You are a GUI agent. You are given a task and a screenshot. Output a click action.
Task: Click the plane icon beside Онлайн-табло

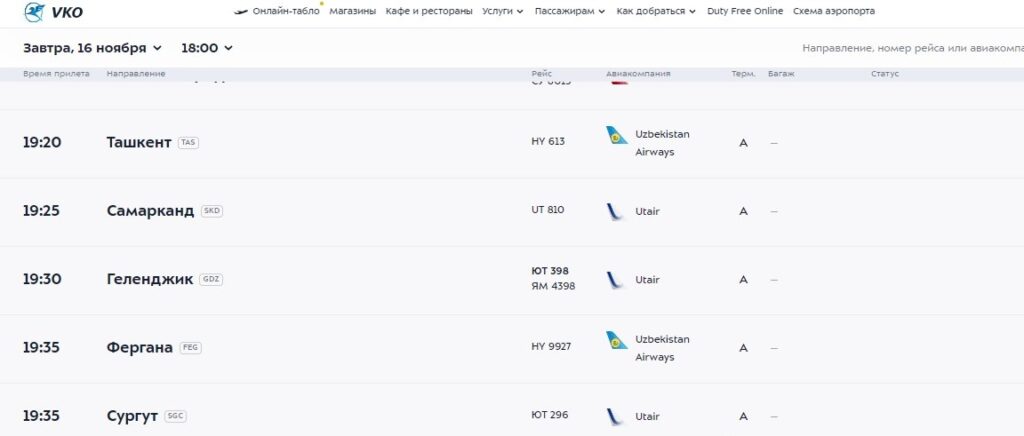coord(240,11)
